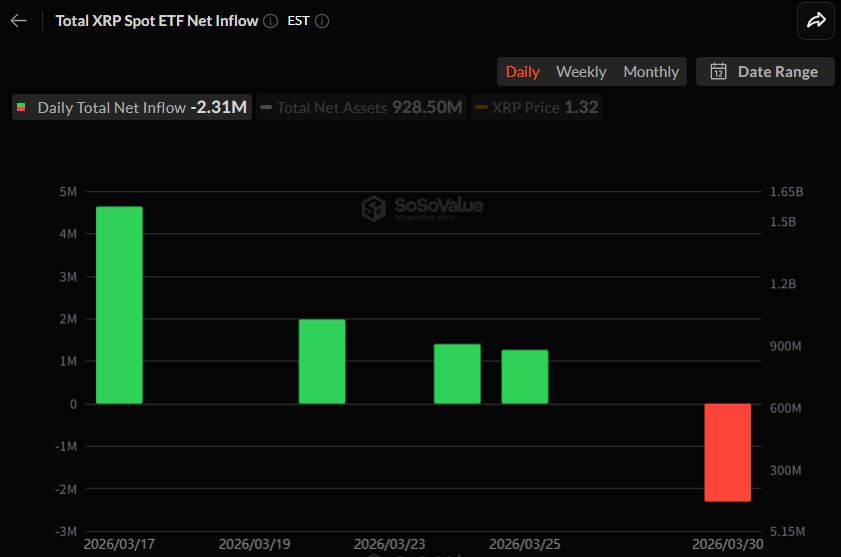The image size is (841, 557).
Task: Click the tallest green bar on 2026/03/17
Action: pos(119,305)
